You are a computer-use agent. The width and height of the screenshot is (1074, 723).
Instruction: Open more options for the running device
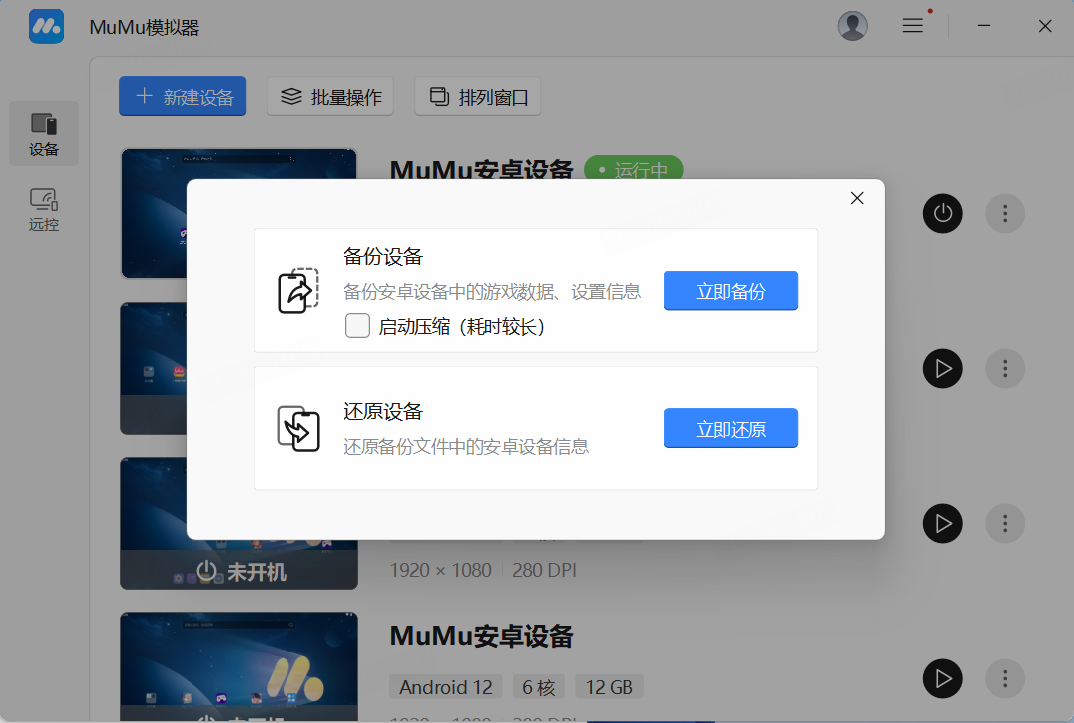click(x=1005, y=213)
